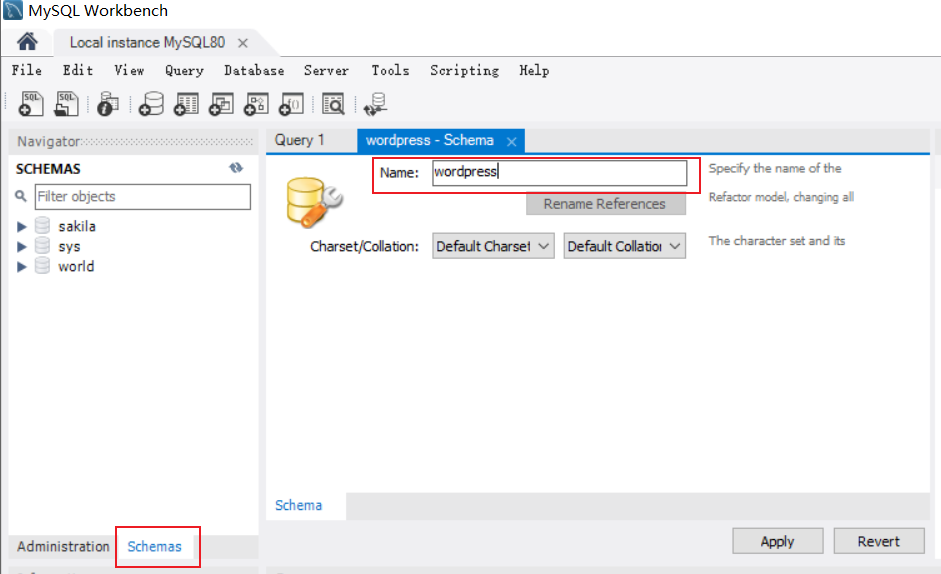Click the Rename References button
Image resolution: width=941 pixels, height=574 pixels.
tap(605, 204)
